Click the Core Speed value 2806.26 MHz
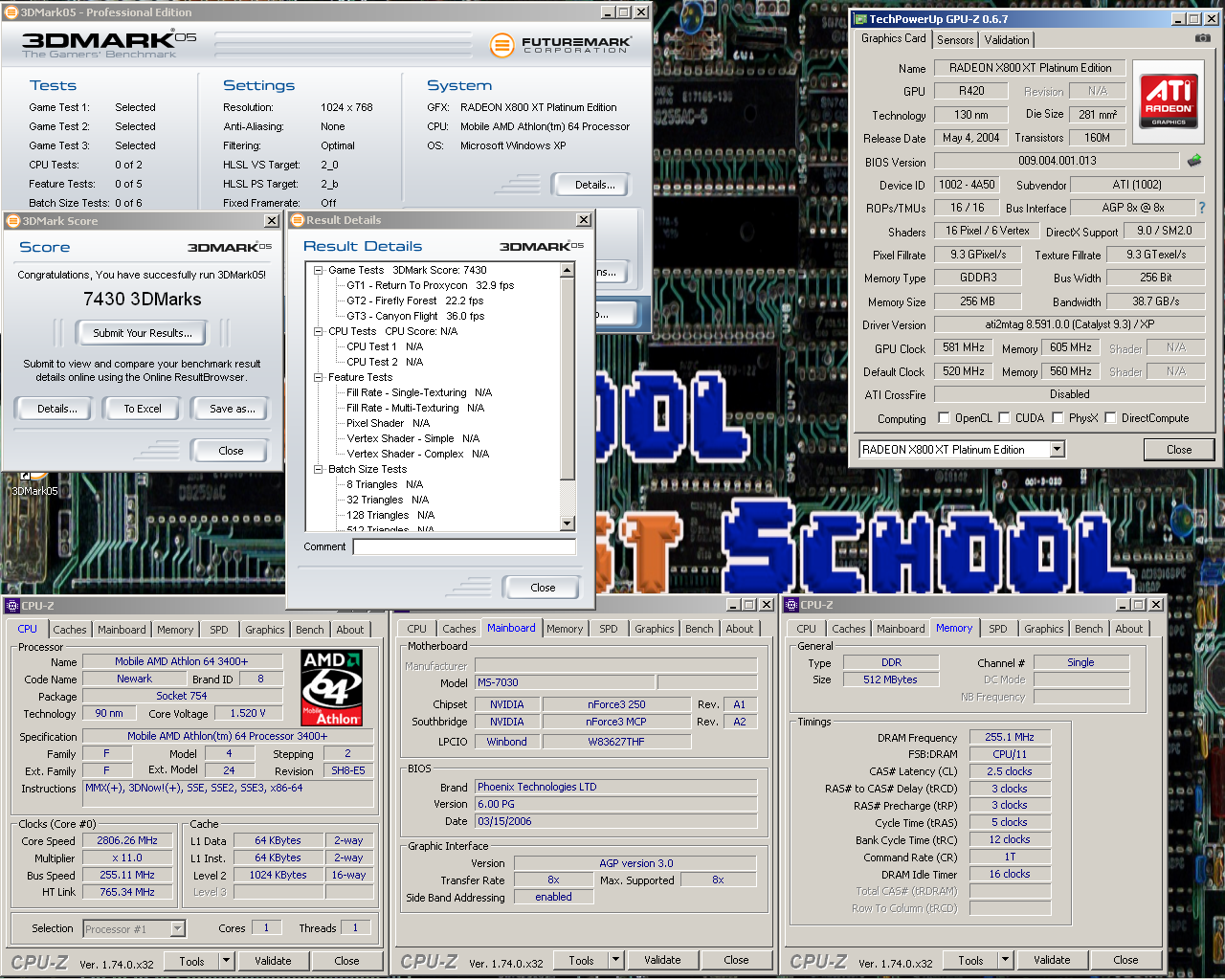This screenshot has height=980, width=1225. 126,840
